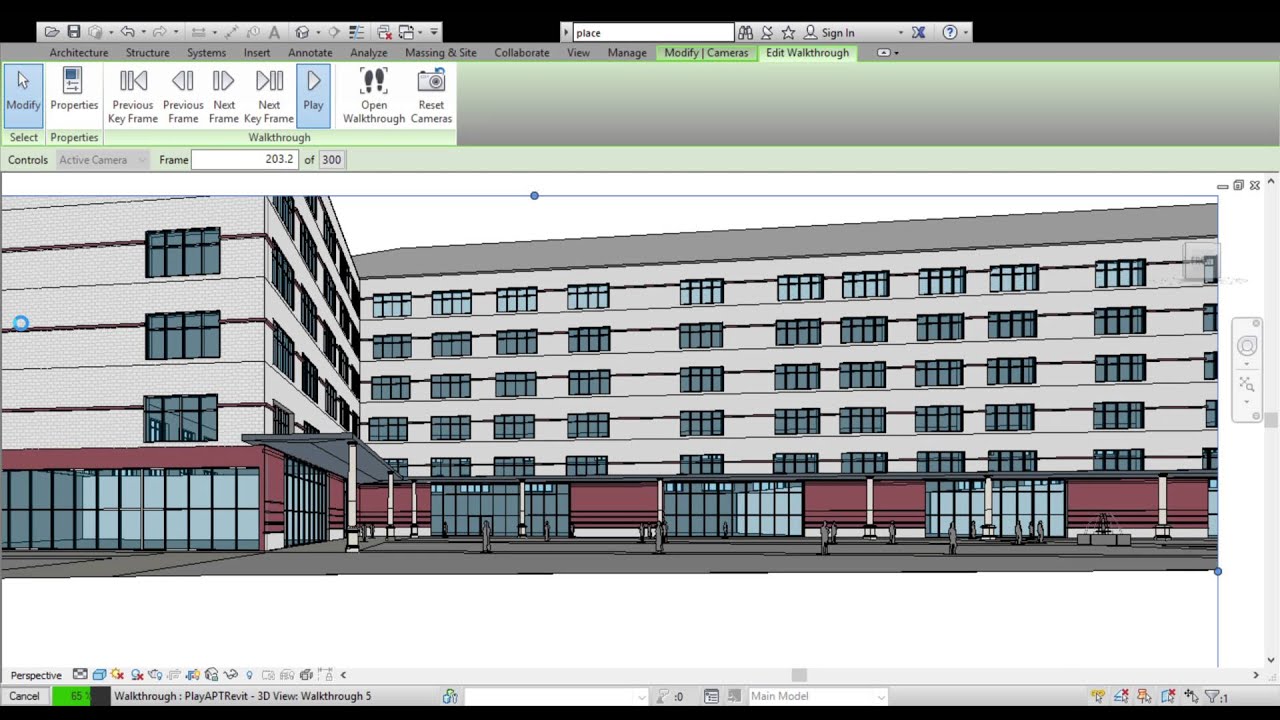Viewport: 1280px width, 720px height.
Task: Open Main Model design options dropdown
Action: coord(818,696)
